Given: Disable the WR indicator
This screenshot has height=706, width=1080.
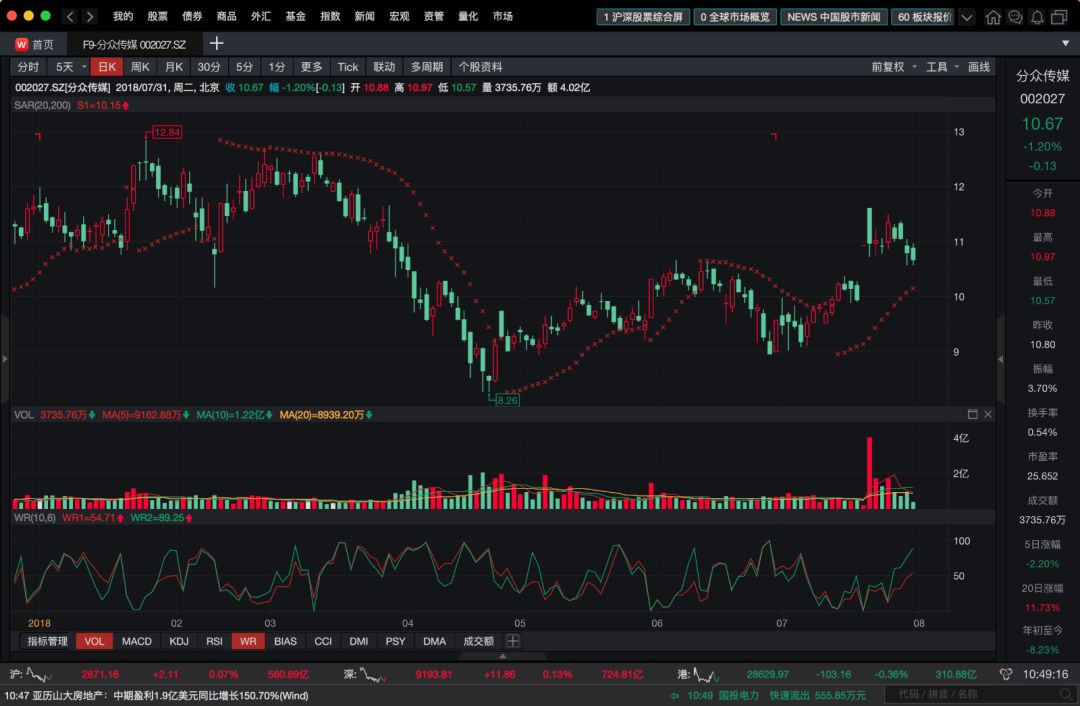Looking at the screenshot, I should pos(248,641).
